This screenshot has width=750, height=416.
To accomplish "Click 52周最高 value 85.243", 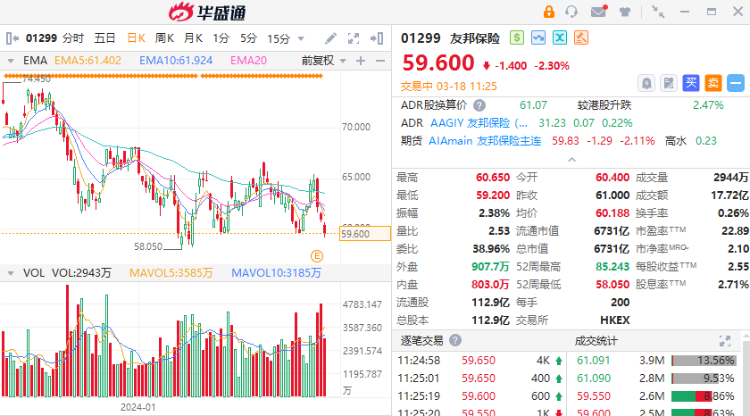I will (x=612, y=266).
